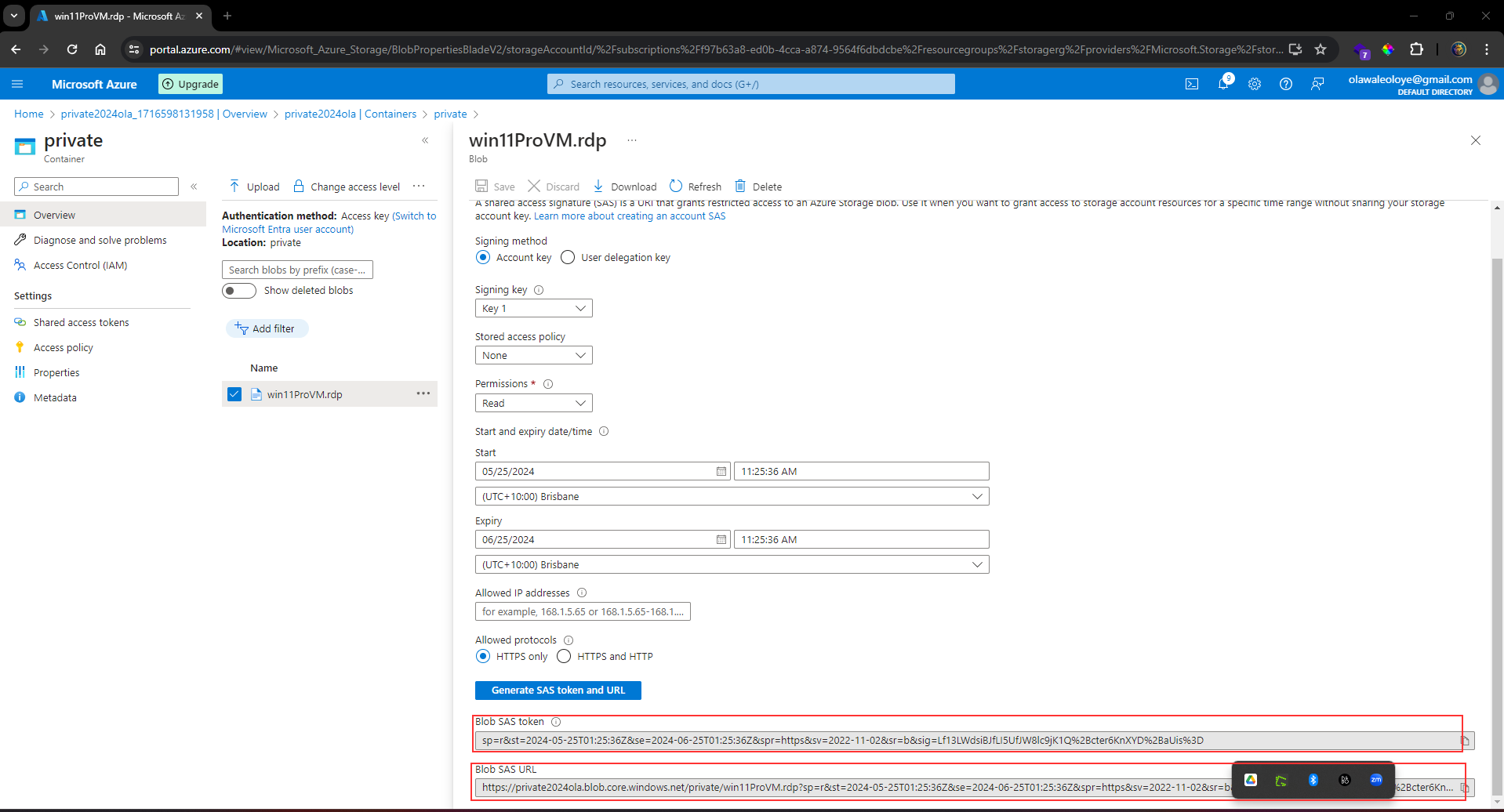Open portal settings gear
This screenshot has width=1504, height=812.
click(1255, 84)
